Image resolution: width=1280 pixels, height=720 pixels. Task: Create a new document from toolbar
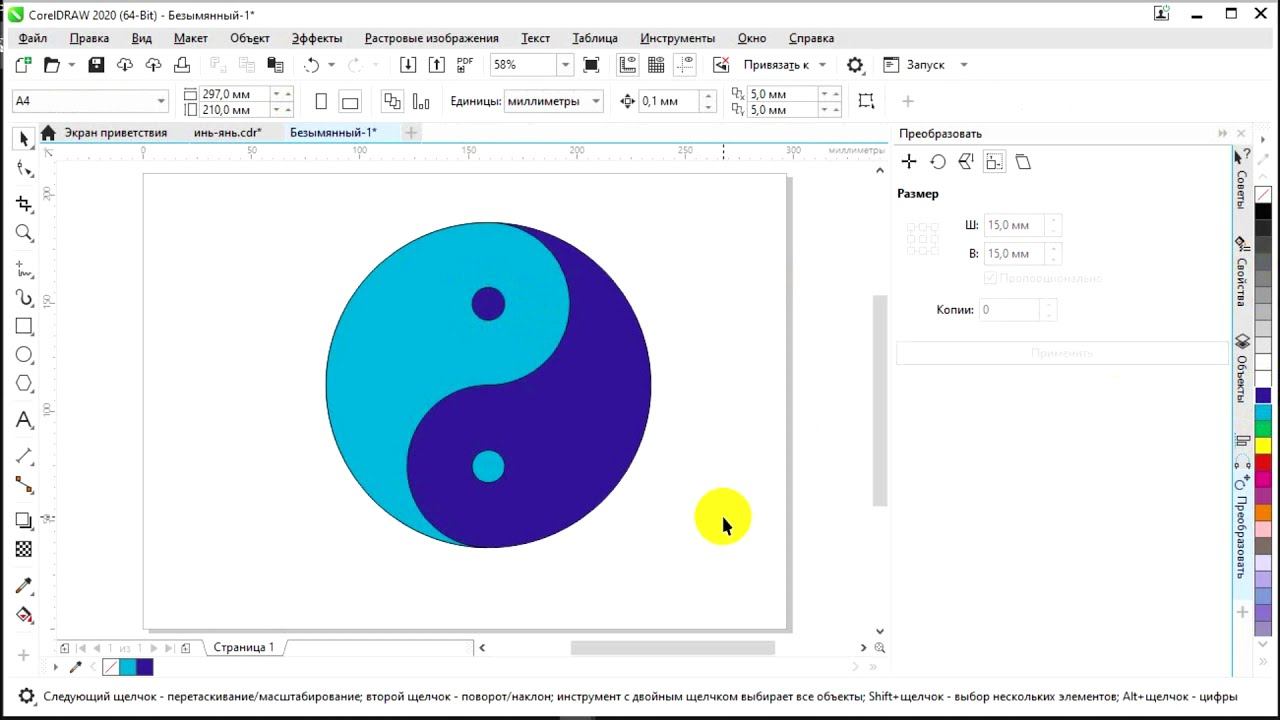tap(23, 65)
